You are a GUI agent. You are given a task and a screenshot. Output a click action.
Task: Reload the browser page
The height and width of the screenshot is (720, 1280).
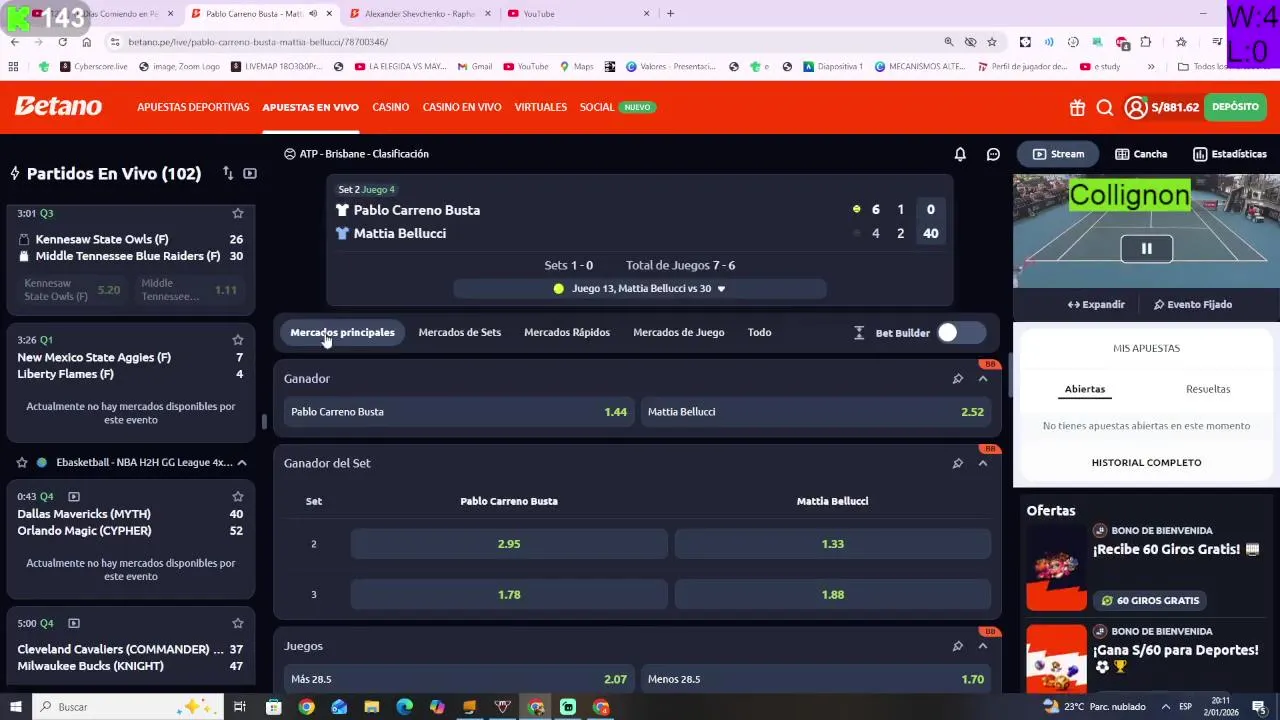coord(62,42)
